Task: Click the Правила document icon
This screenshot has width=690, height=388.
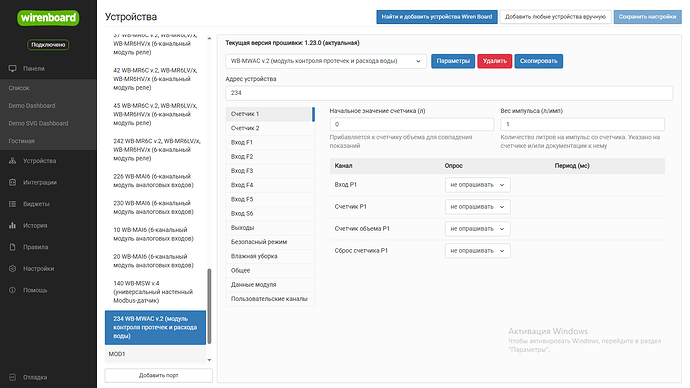Action: tap(12, 247)
